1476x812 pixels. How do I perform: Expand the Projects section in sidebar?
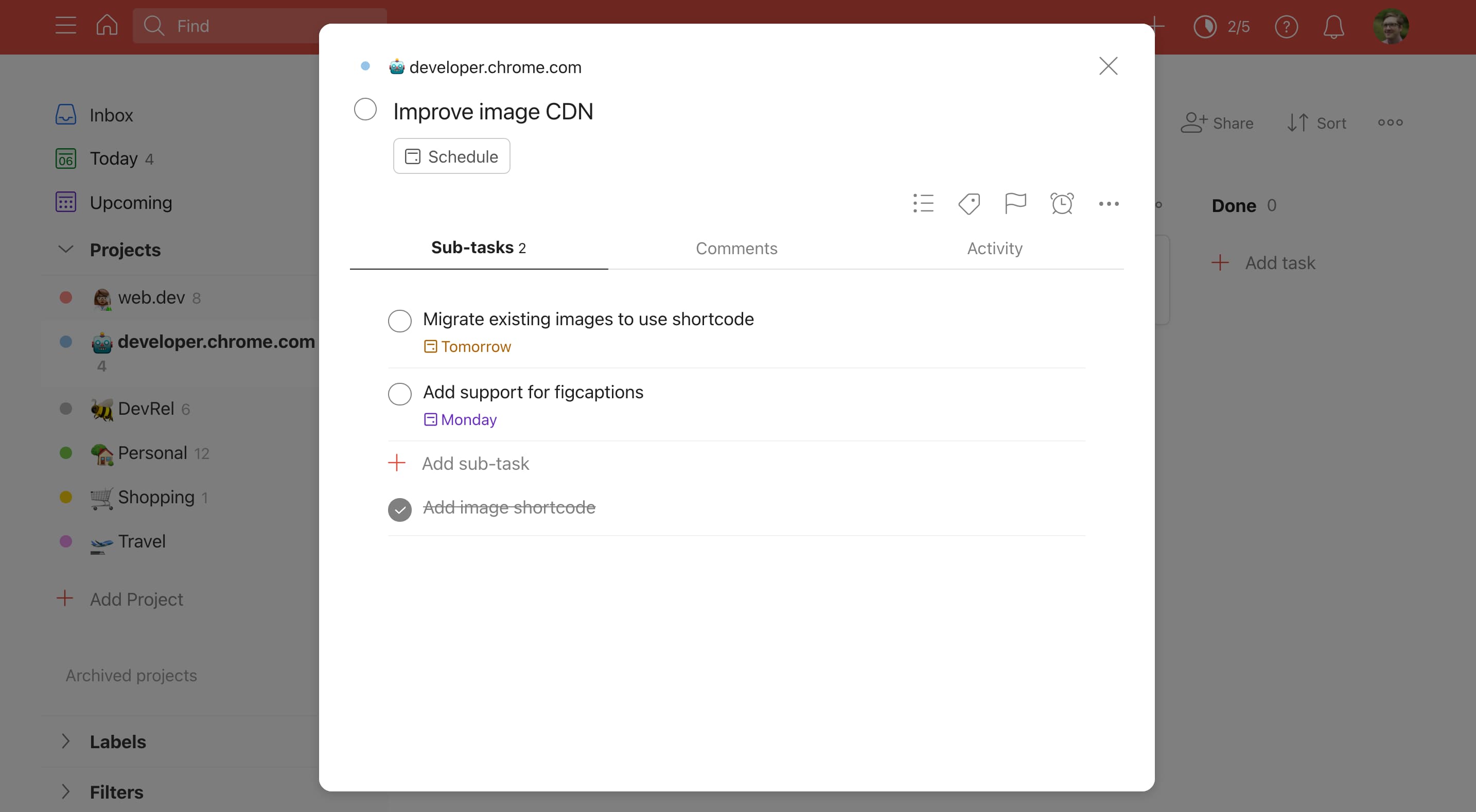coord(66,249)
